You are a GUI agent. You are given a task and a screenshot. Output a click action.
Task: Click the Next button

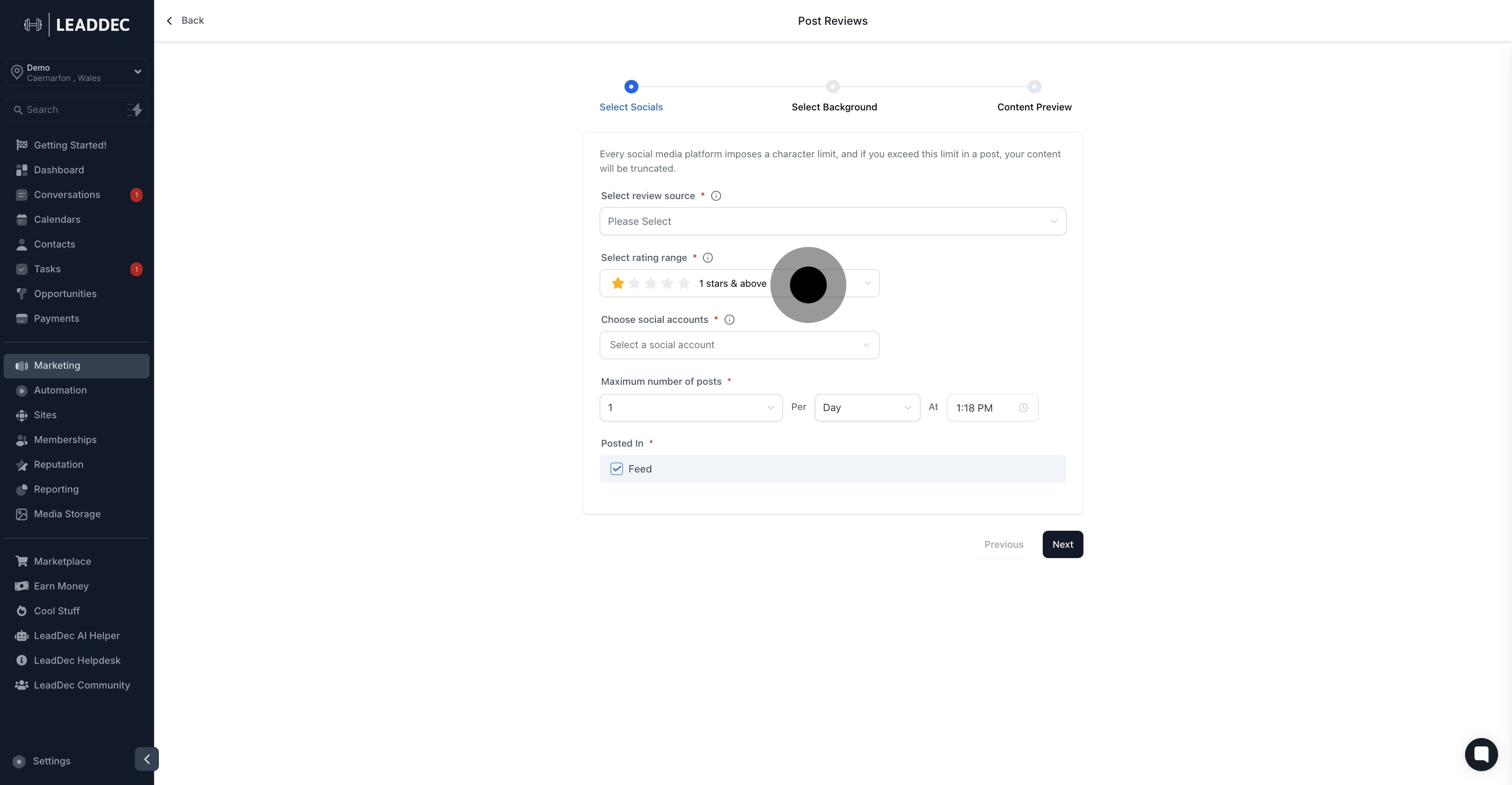click(1062, 545)
